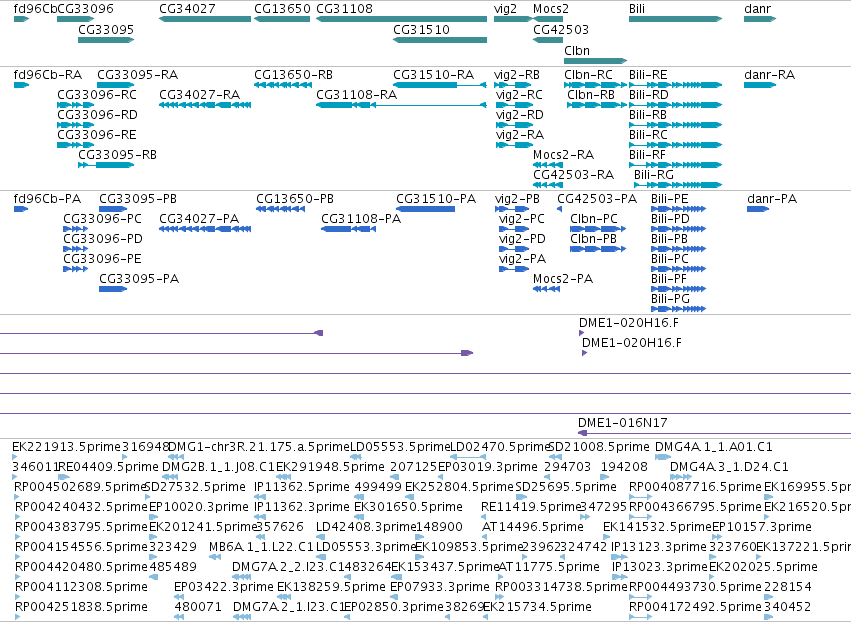Select Bili-RF transcript label
Screen dimensions: 851x622
pyautogui.click(x=647, y=155)
